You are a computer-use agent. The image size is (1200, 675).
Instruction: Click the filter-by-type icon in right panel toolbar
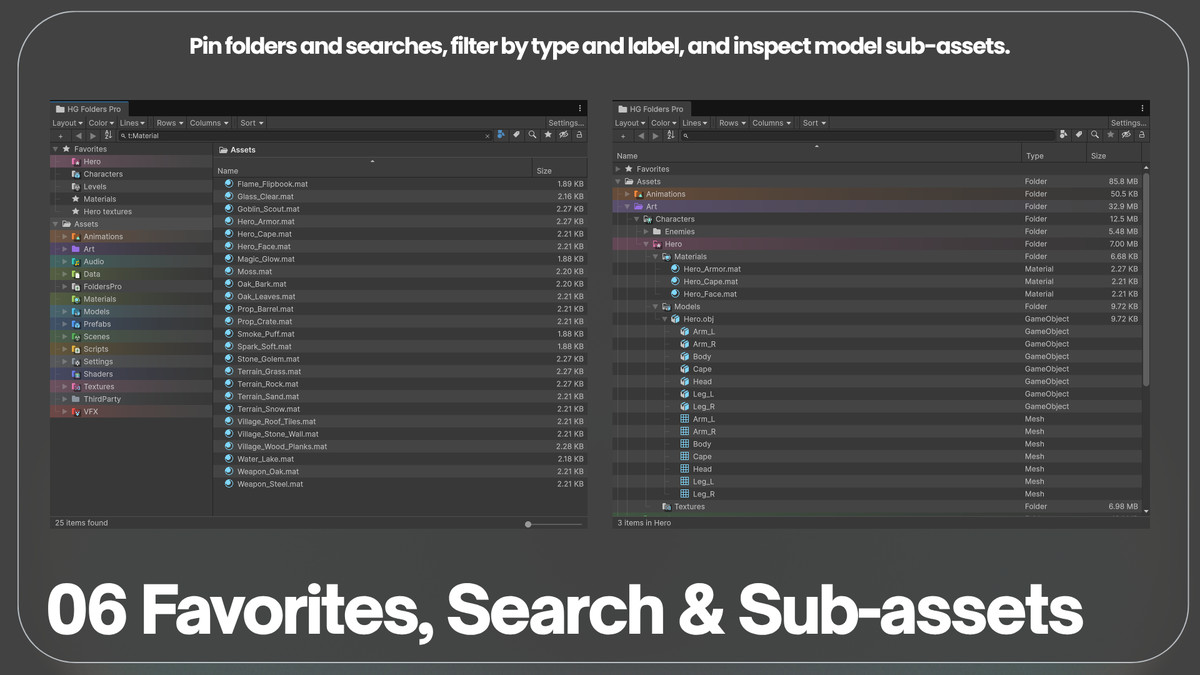[x=1063, y=134]
